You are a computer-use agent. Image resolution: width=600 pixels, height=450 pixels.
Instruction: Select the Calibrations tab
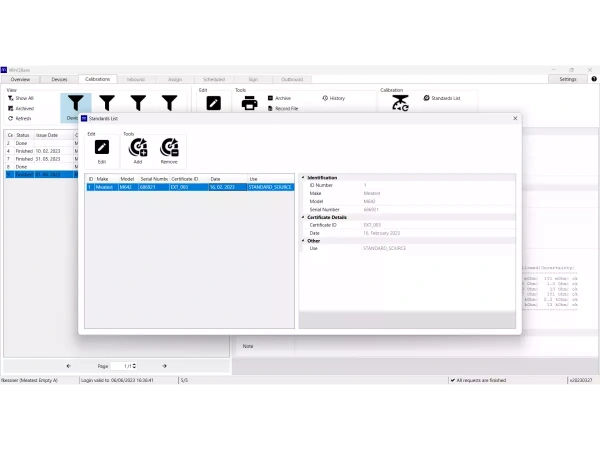[98, 79]
